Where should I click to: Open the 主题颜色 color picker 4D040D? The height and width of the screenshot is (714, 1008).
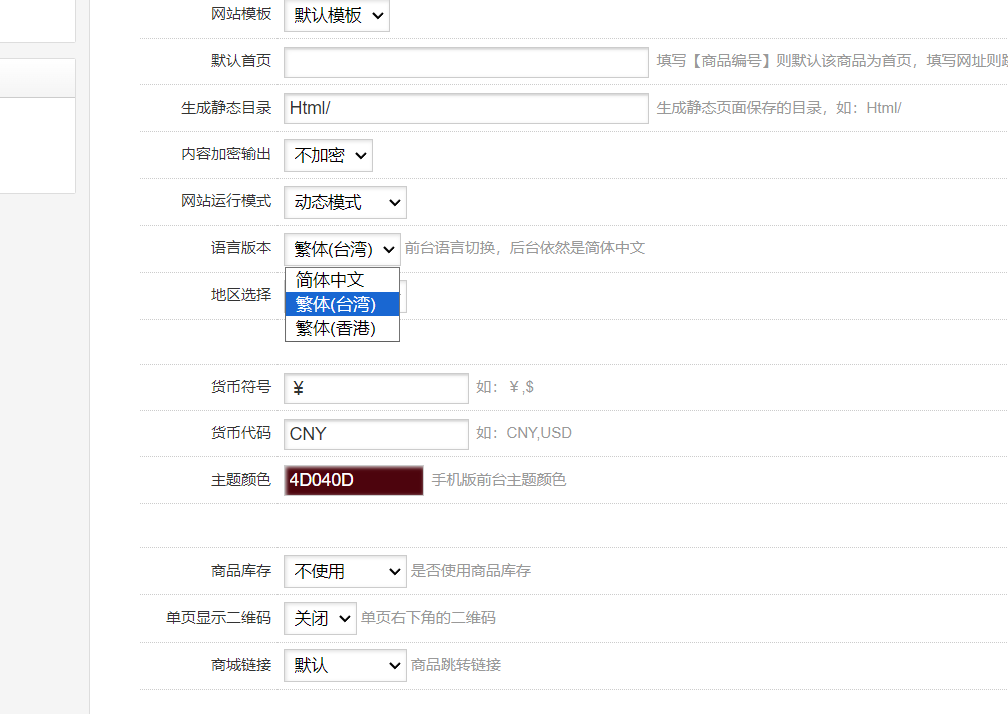coord(354,480)
